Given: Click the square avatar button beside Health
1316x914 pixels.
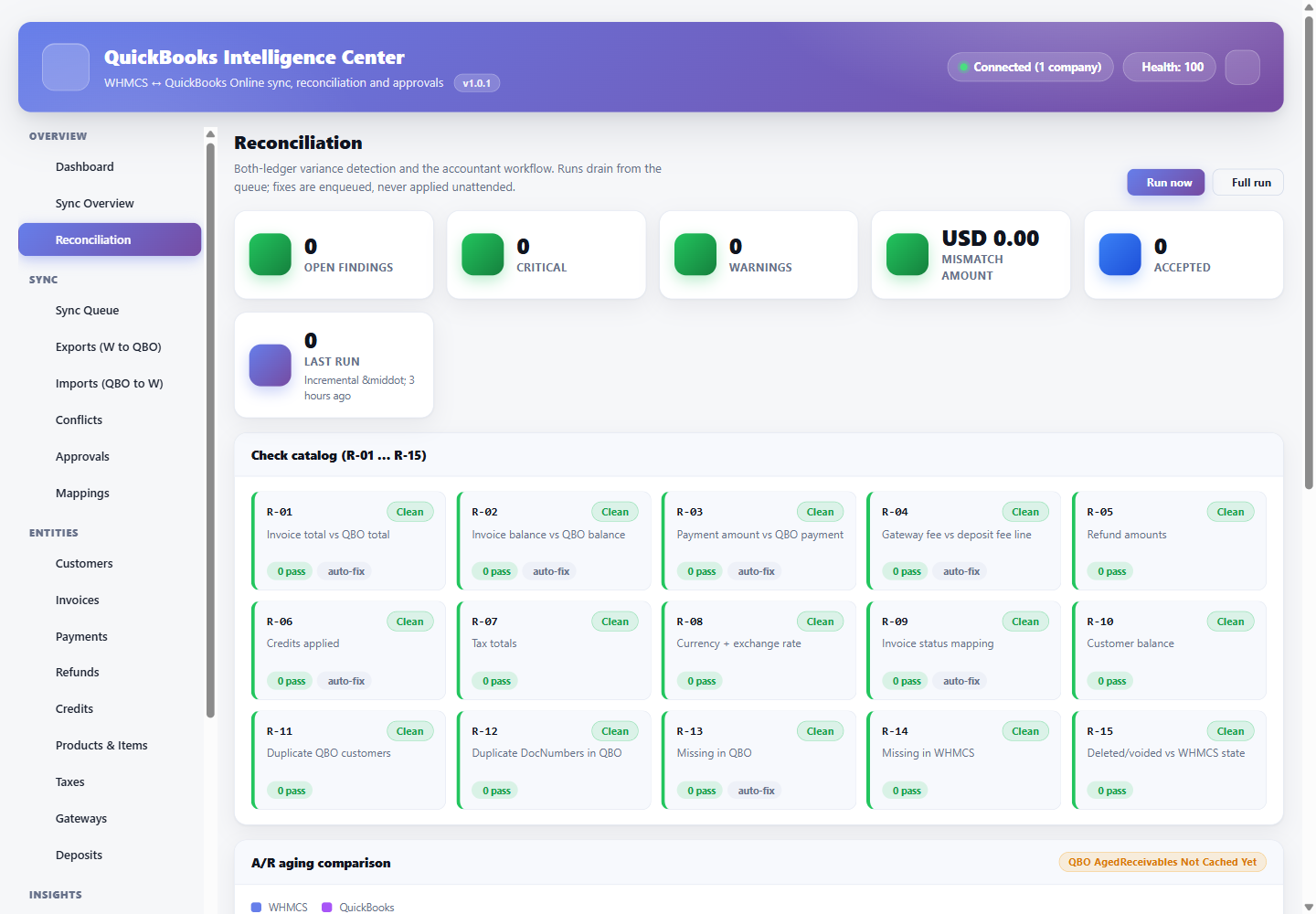Looking at the screenshot, I should click(1242, 67).
